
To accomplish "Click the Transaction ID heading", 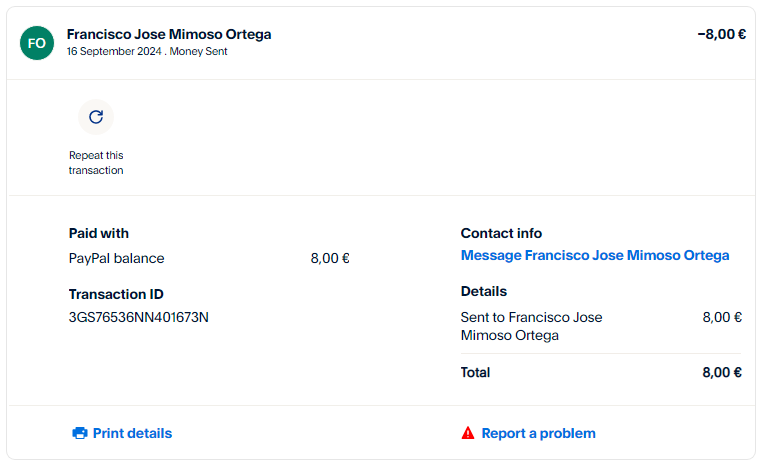I will click(116, 294).
